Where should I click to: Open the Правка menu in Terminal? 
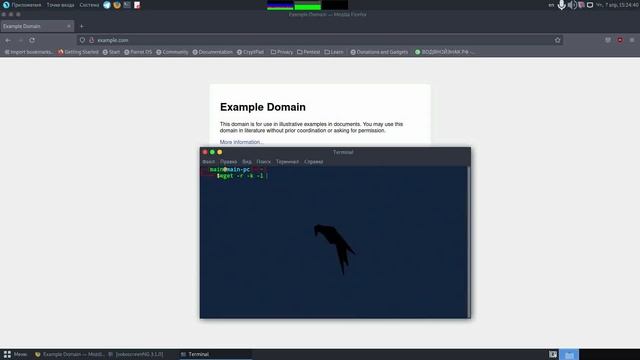[x=229, y=162]
